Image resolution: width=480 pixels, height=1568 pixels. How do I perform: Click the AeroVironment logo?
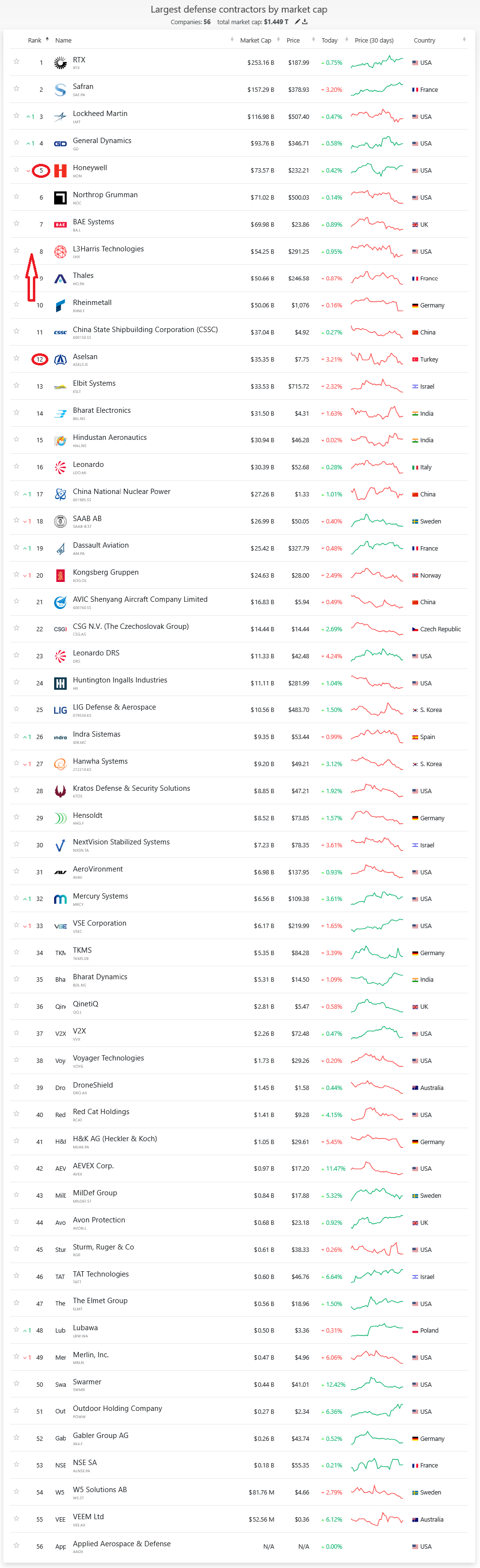point(60,872)
